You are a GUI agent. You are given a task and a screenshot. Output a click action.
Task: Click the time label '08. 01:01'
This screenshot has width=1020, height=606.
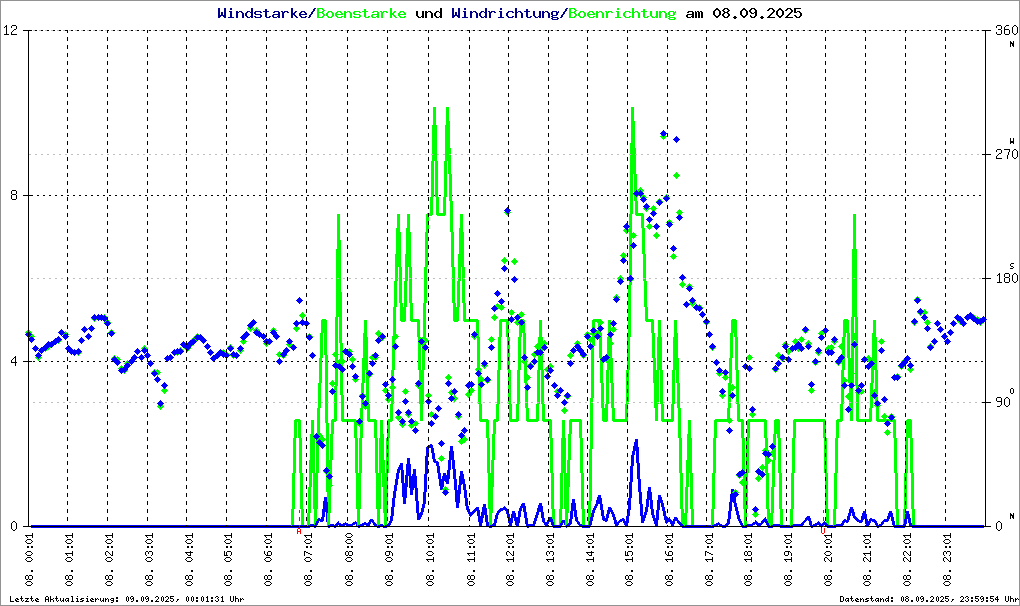tap(69, 560)
